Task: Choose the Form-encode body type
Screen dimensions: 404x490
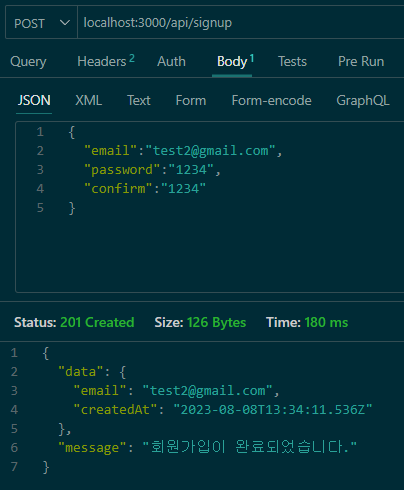Action: click(x=272, y=101)
